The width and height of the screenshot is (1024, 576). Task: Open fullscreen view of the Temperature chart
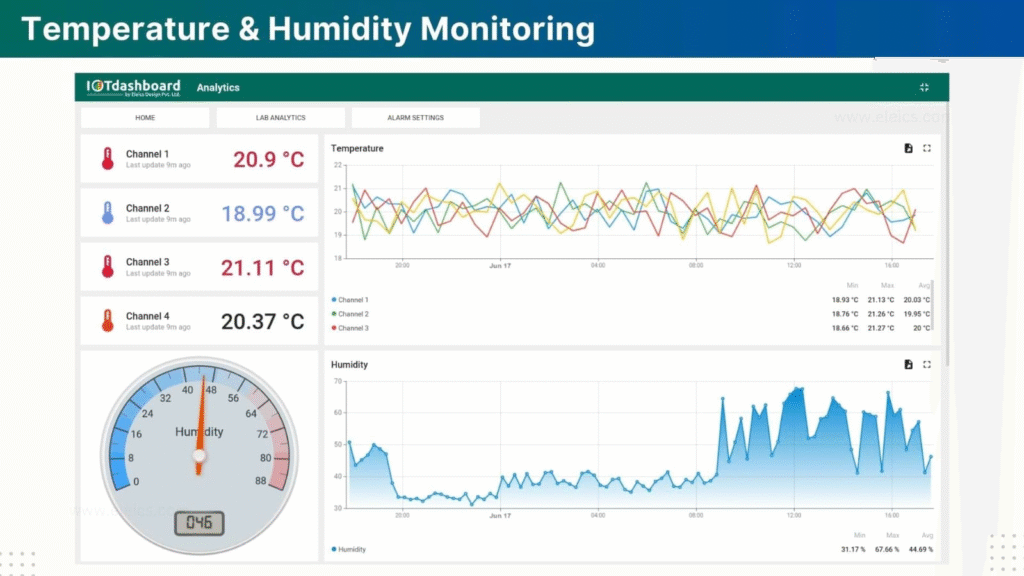[x=927, y=147]
